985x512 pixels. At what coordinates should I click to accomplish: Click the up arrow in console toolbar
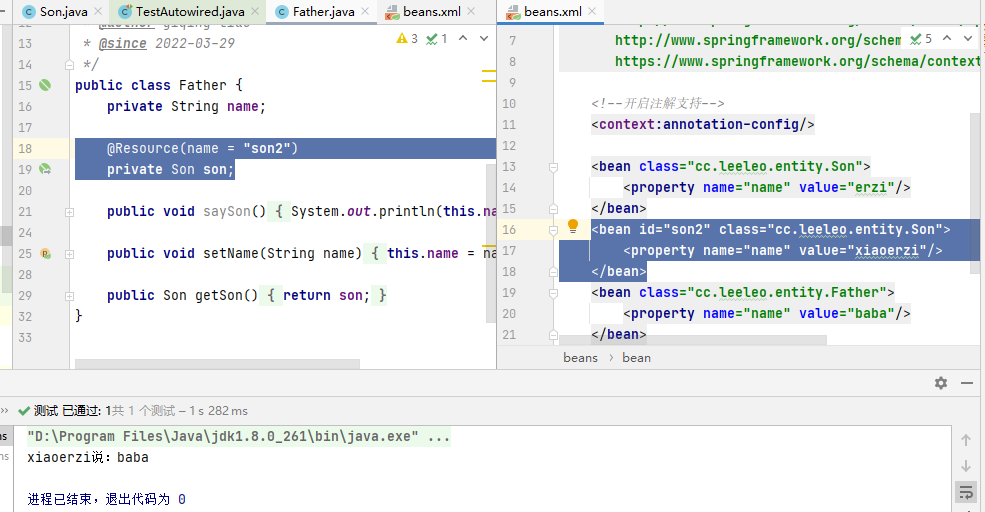(966, 440)
